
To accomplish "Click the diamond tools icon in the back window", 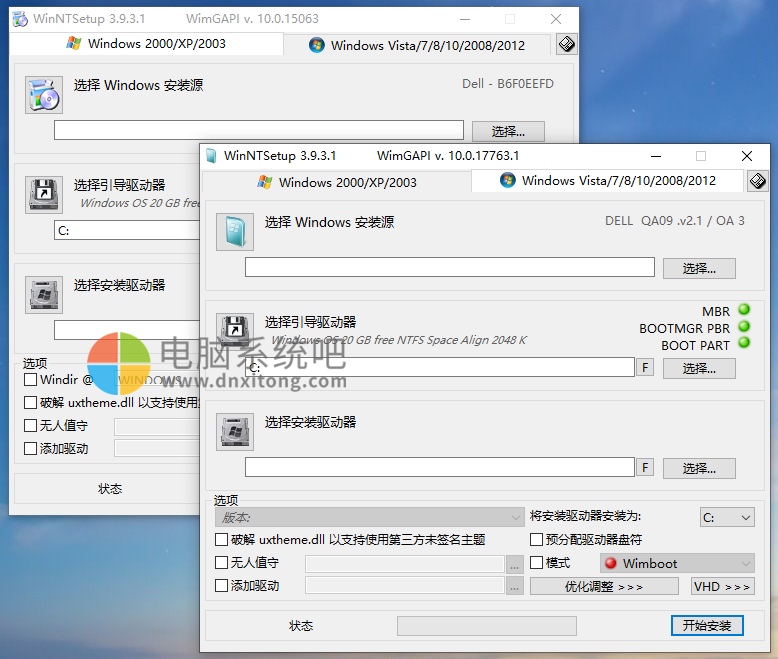I will pos(567,44).
